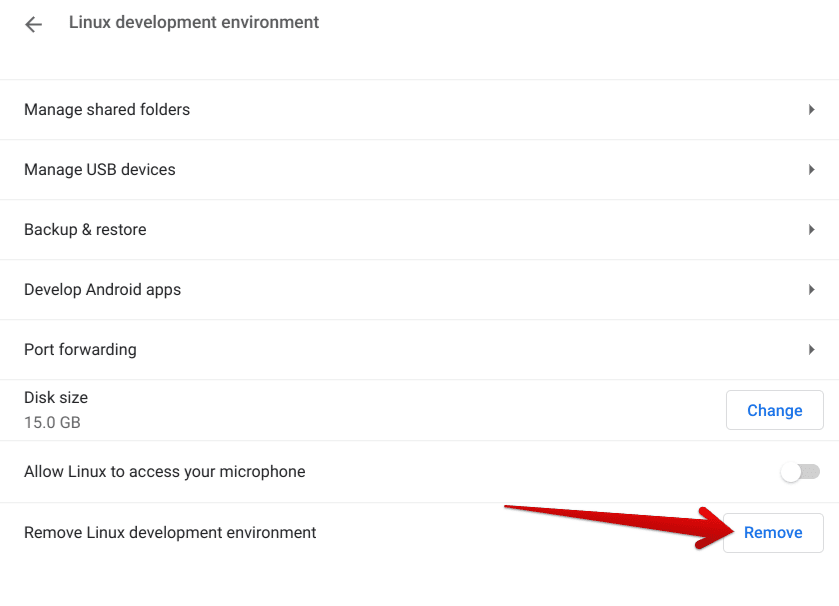Click the Remove Linux development environment label
The height and width of the screenshot is (606, 839).
tap(170, 533)
